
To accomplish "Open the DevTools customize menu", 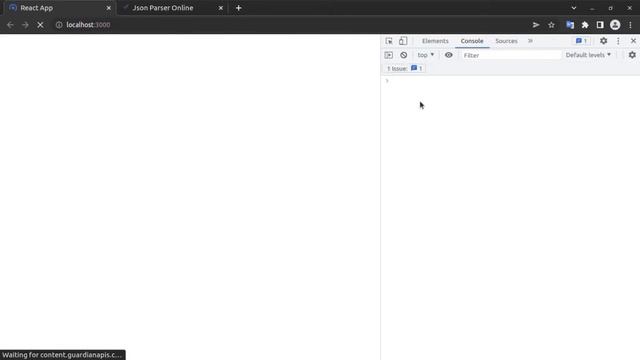I will 618,41.
